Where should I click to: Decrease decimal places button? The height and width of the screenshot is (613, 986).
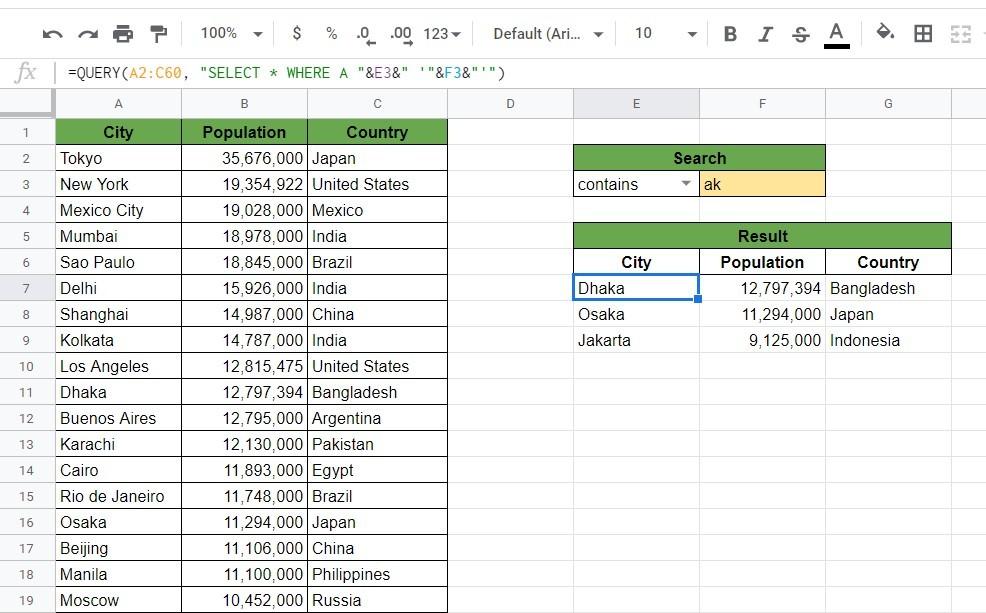366,34
